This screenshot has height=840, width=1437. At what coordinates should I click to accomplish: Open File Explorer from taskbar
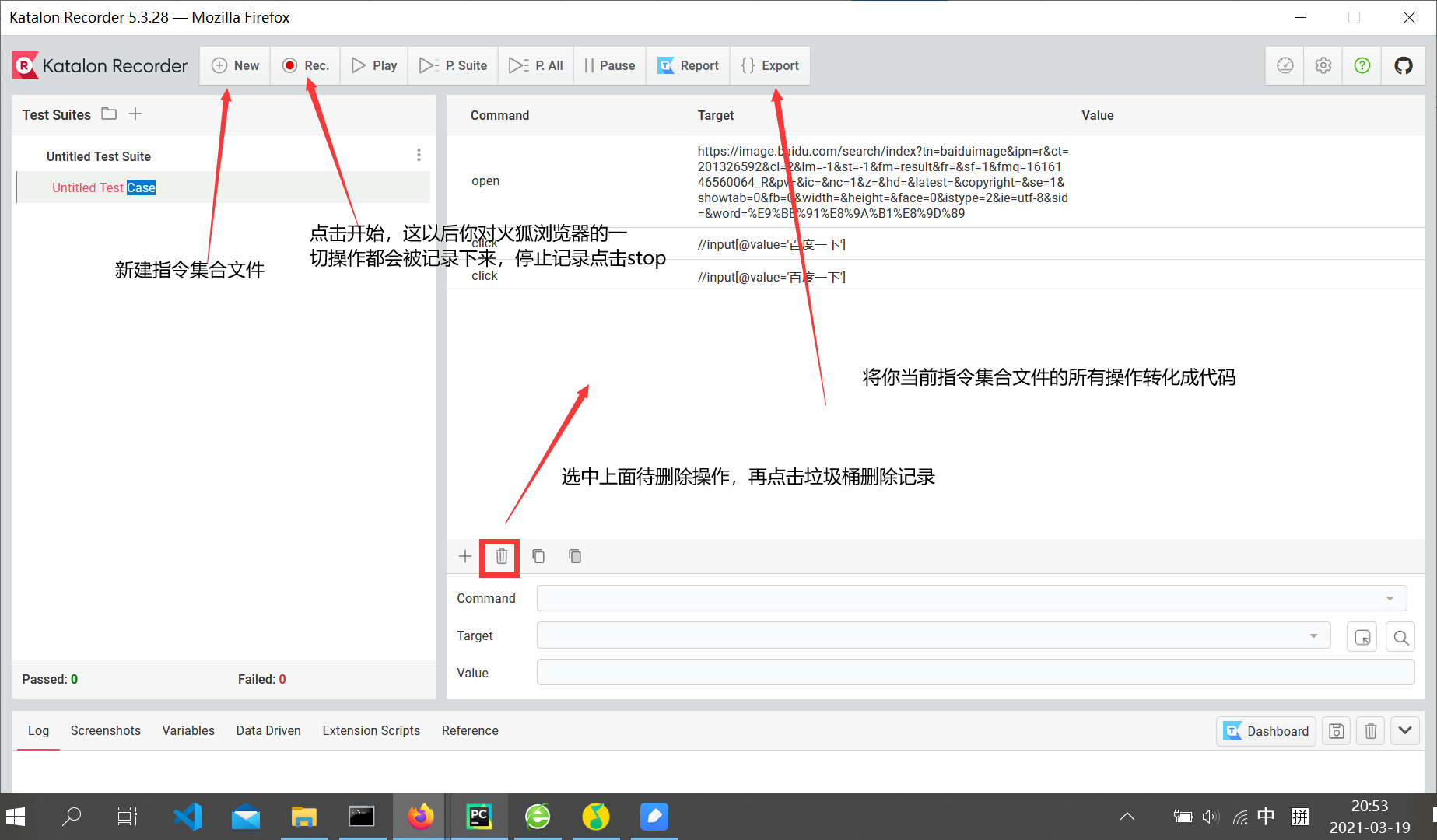303,817
